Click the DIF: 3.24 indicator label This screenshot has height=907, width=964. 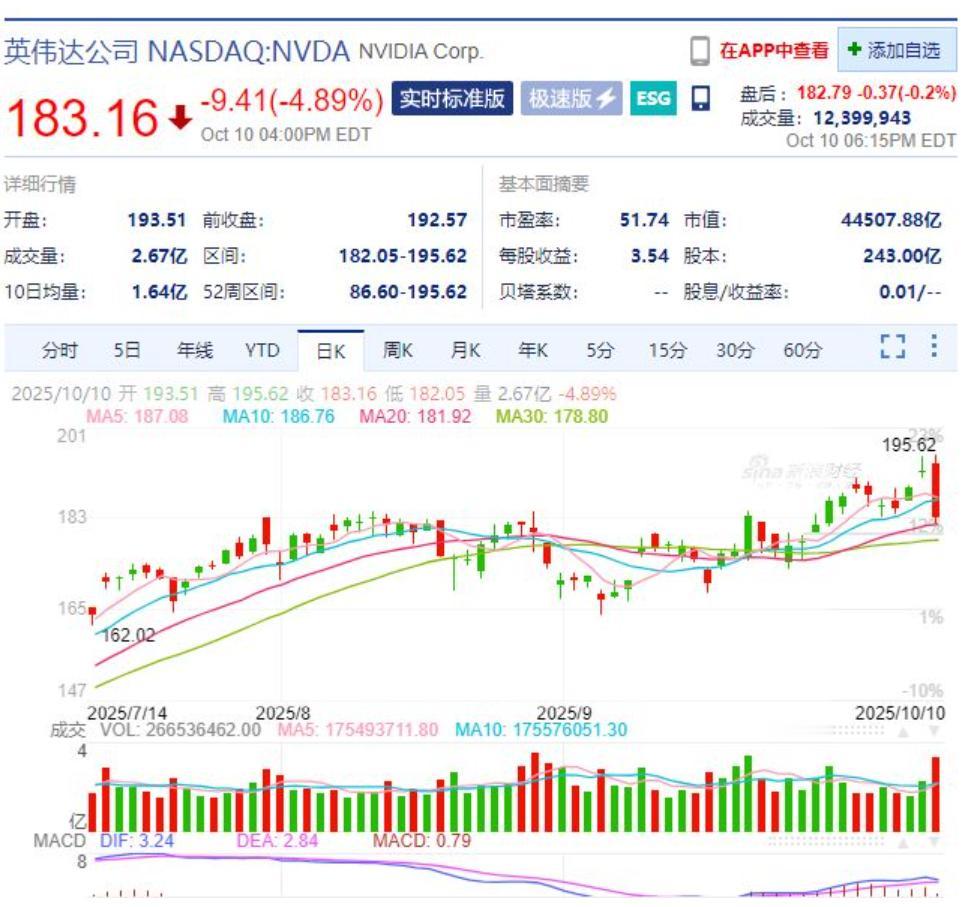coord(136,841)
